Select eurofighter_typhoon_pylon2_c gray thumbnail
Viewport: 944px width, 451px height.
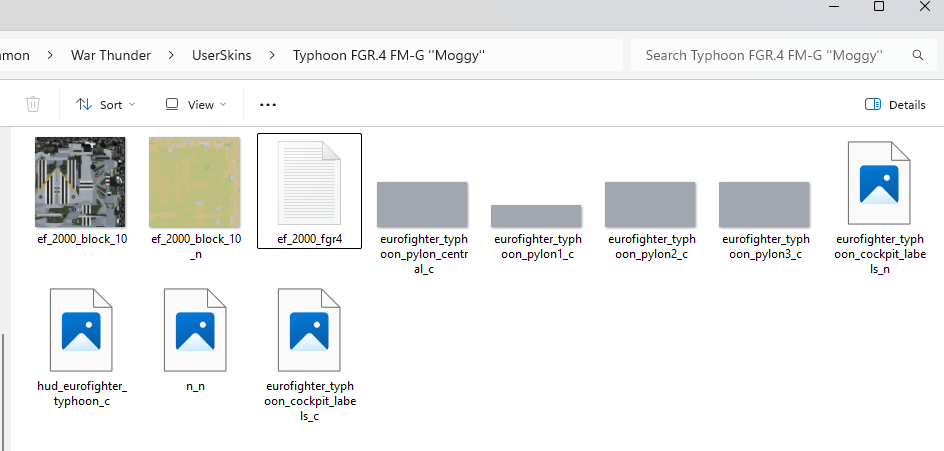coord(650,204)
